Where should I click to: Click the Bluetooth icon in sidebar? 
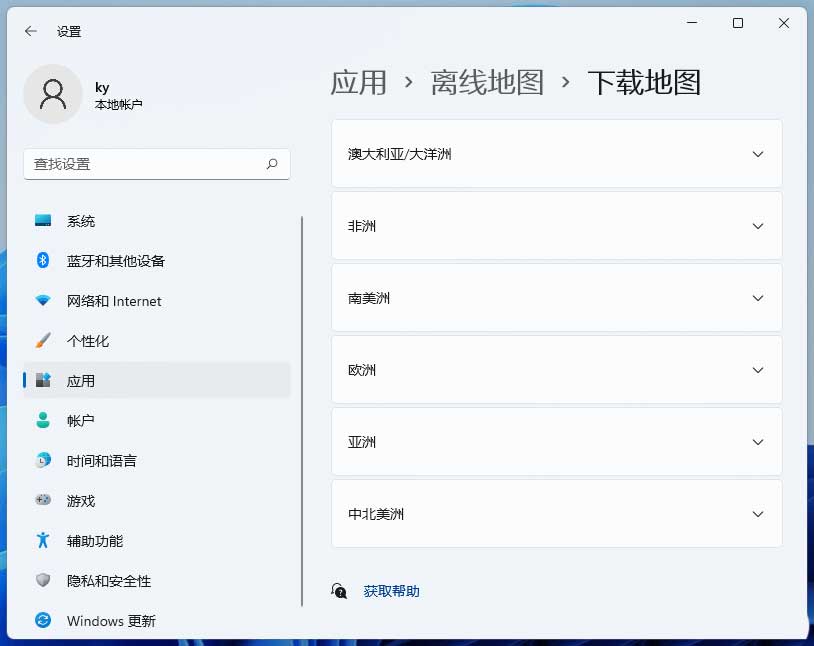tap(43, 261)
